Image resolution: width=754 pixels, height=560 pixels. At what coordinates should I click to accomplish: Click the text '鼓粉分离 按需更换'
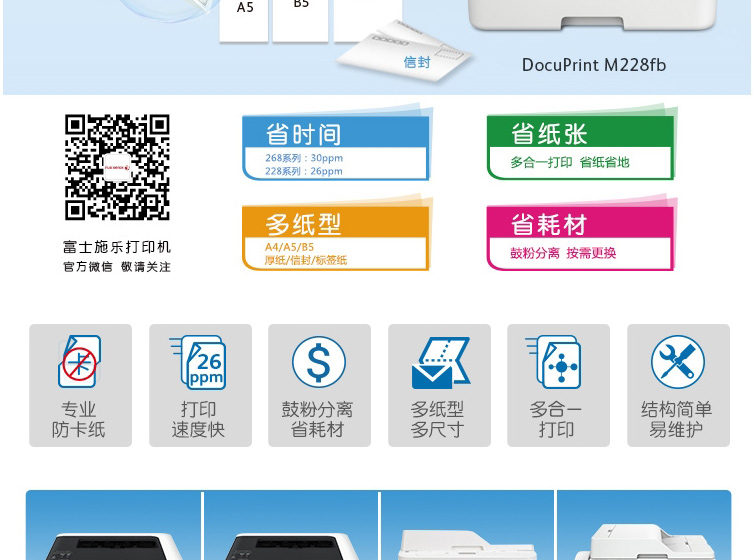(563, 253)
